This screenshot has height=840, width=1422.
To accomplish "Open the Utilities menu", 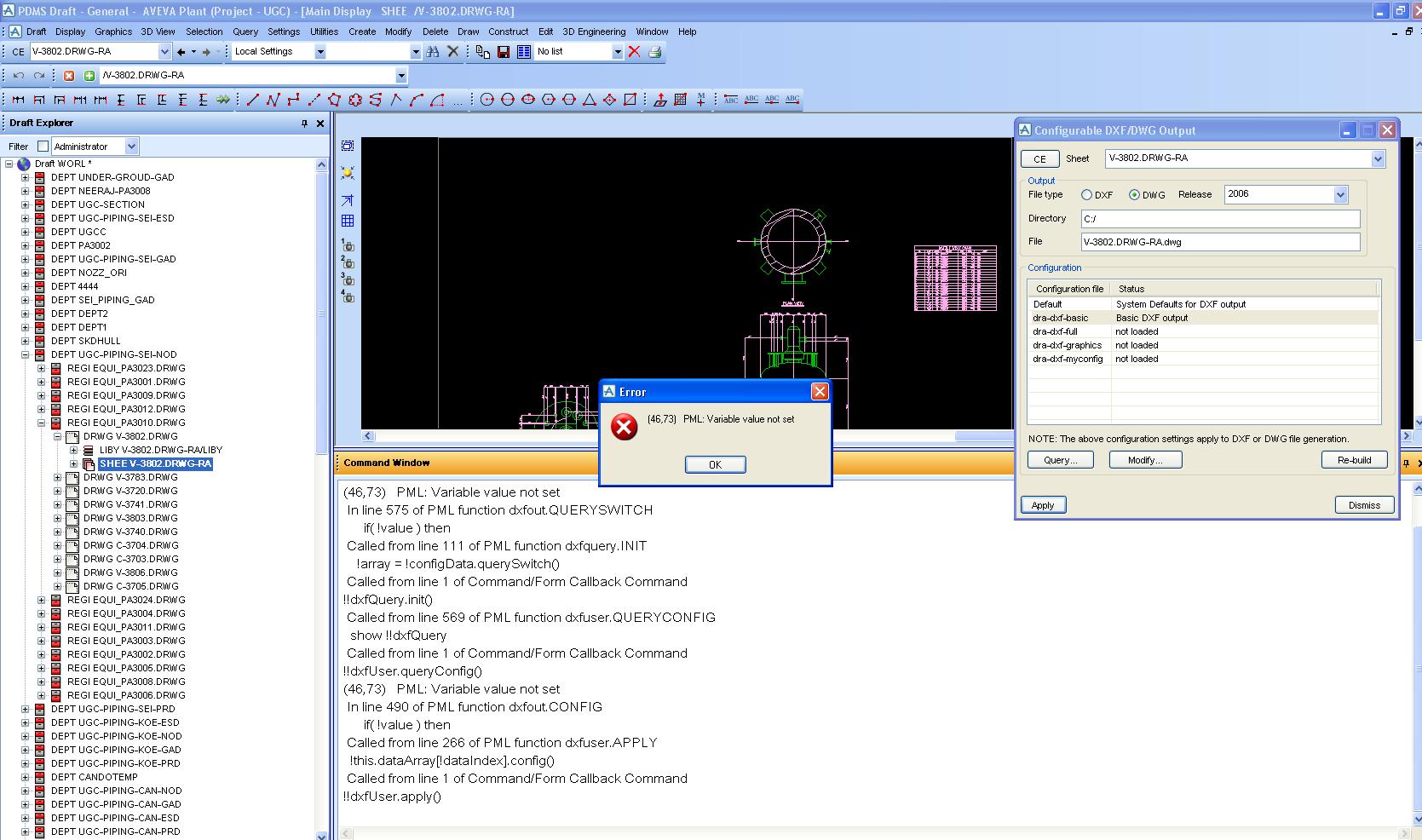I will click(x=324, y=32).
